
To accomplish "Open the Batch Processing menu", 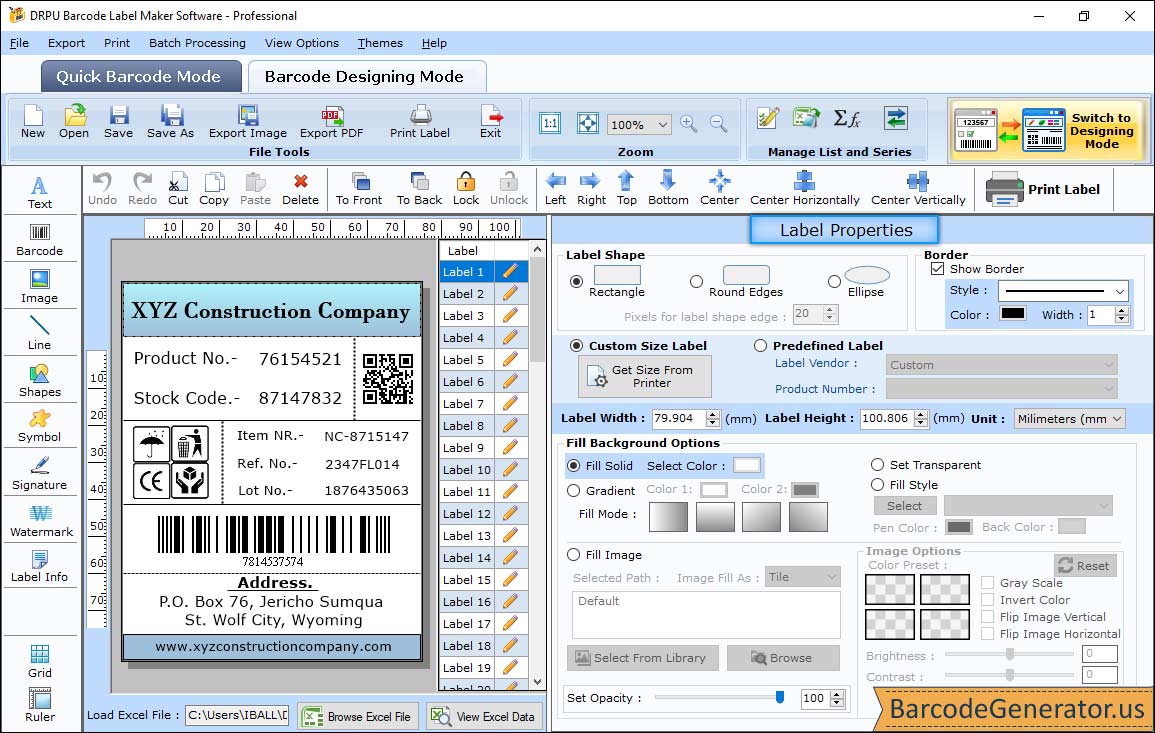I will [197, 43].
